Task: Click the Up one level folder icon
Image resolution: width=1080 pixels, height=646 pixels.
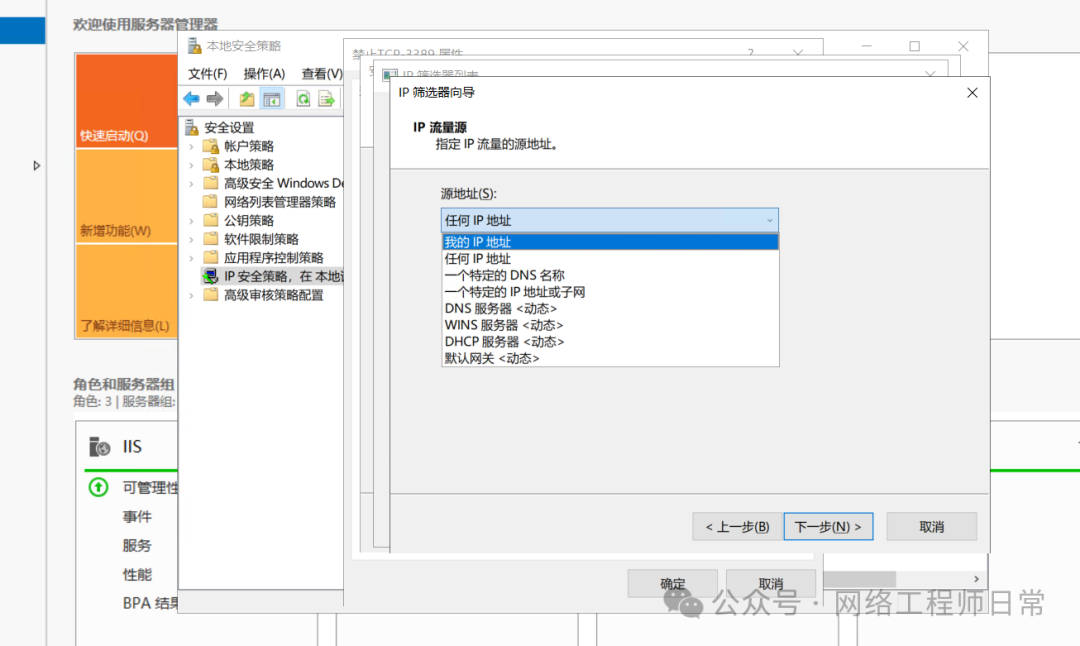Action: pyautogui.click(x=246, y=99)
